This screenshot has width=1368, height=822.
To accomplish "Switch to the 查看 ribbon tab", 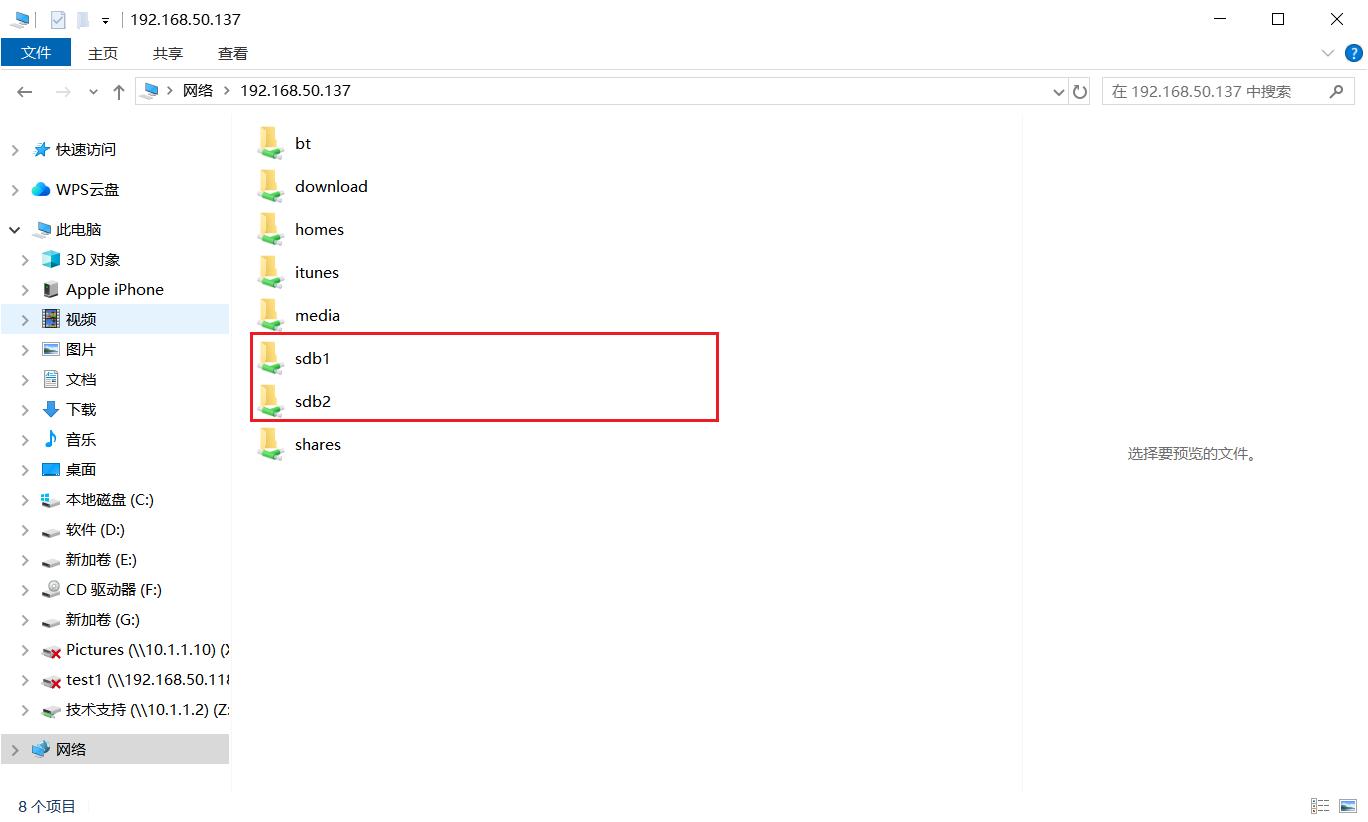I will coord(231,53).
